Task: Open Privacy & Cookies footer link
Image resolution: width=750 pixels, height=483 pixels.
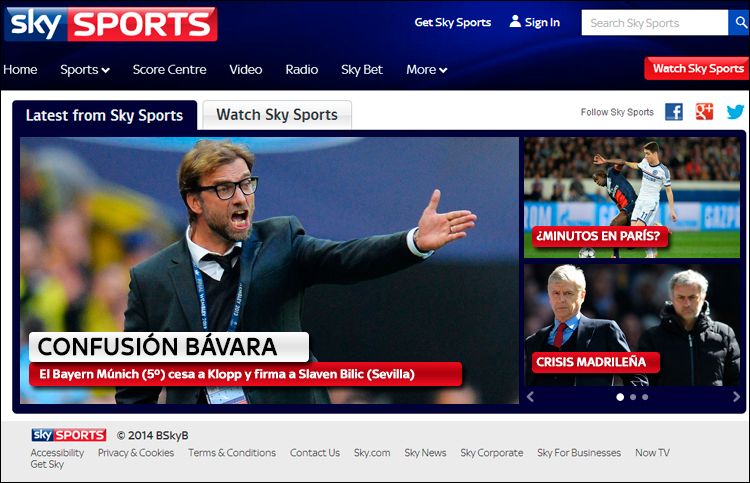Action: pos(136,452)
